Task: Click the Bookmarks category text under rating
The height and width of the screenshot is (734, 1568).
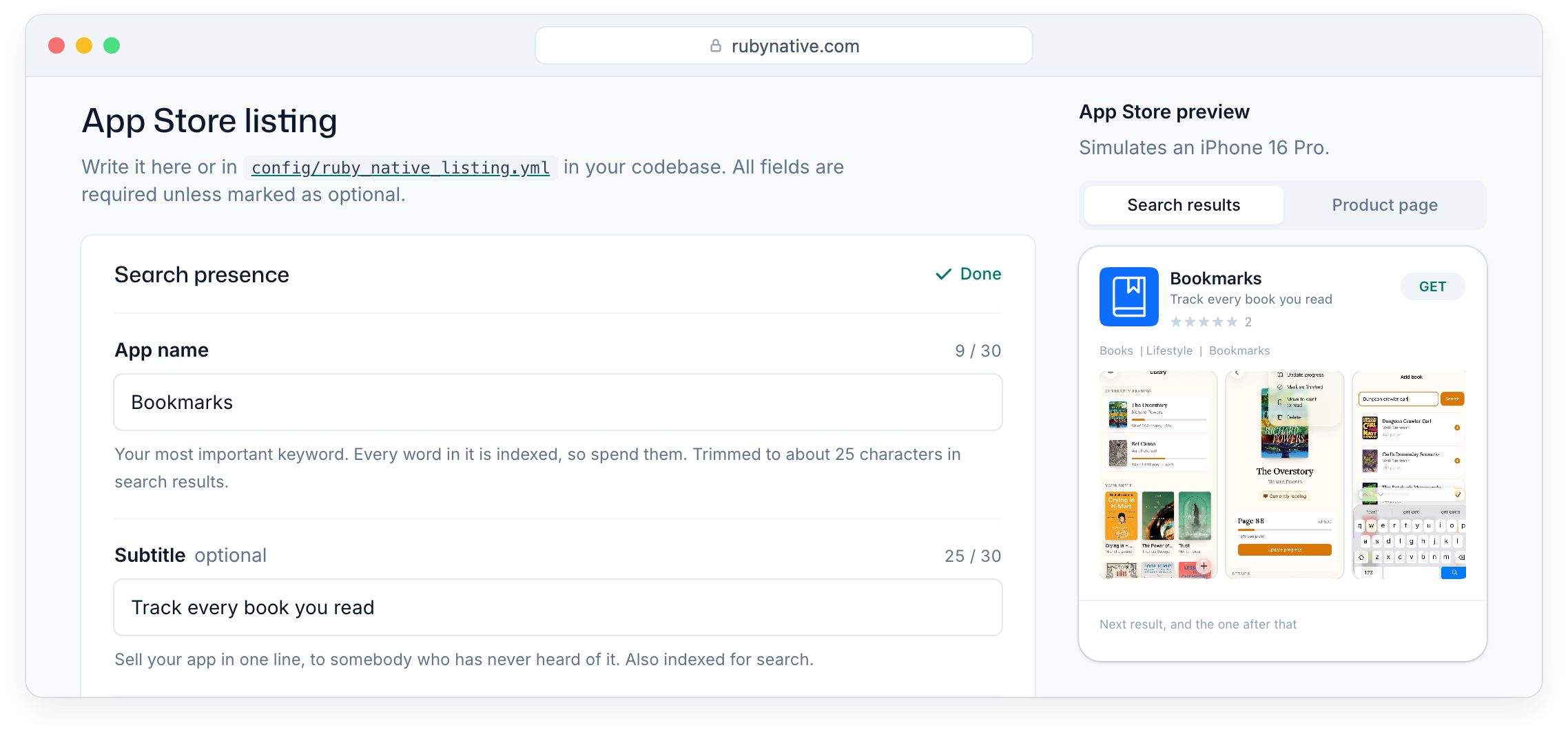Action: [1239, 350]
